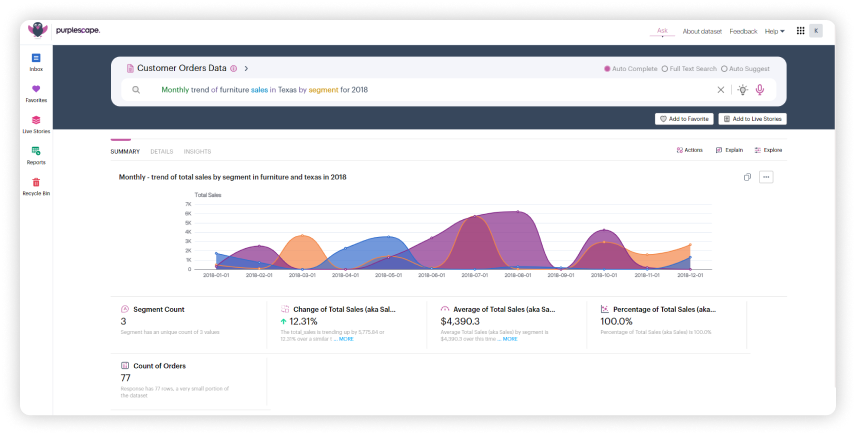Open Favorites in the left sidebar

pos(36,90)
